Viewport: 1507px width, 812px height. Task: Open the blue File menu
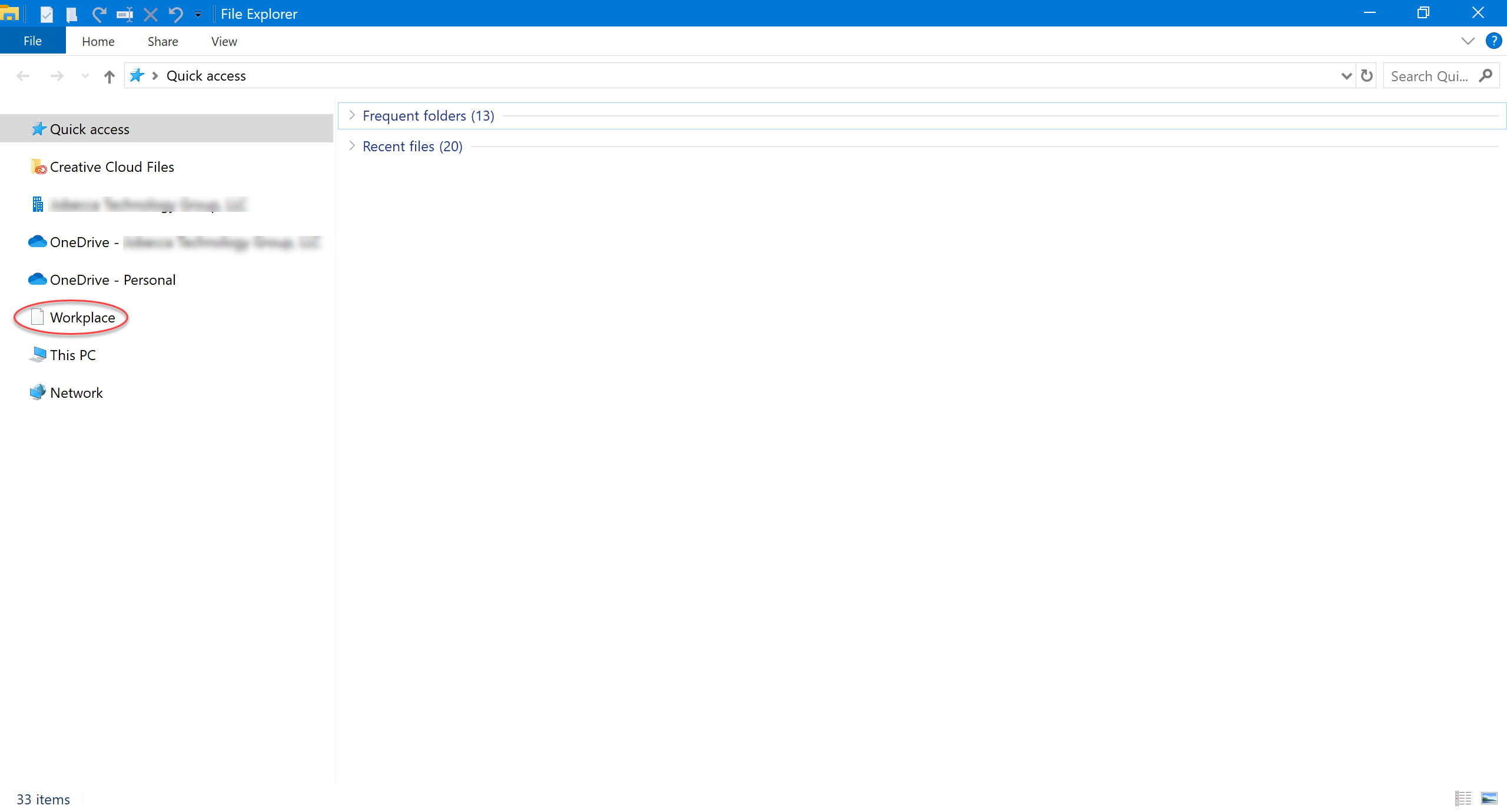click(x=32, y=41)
